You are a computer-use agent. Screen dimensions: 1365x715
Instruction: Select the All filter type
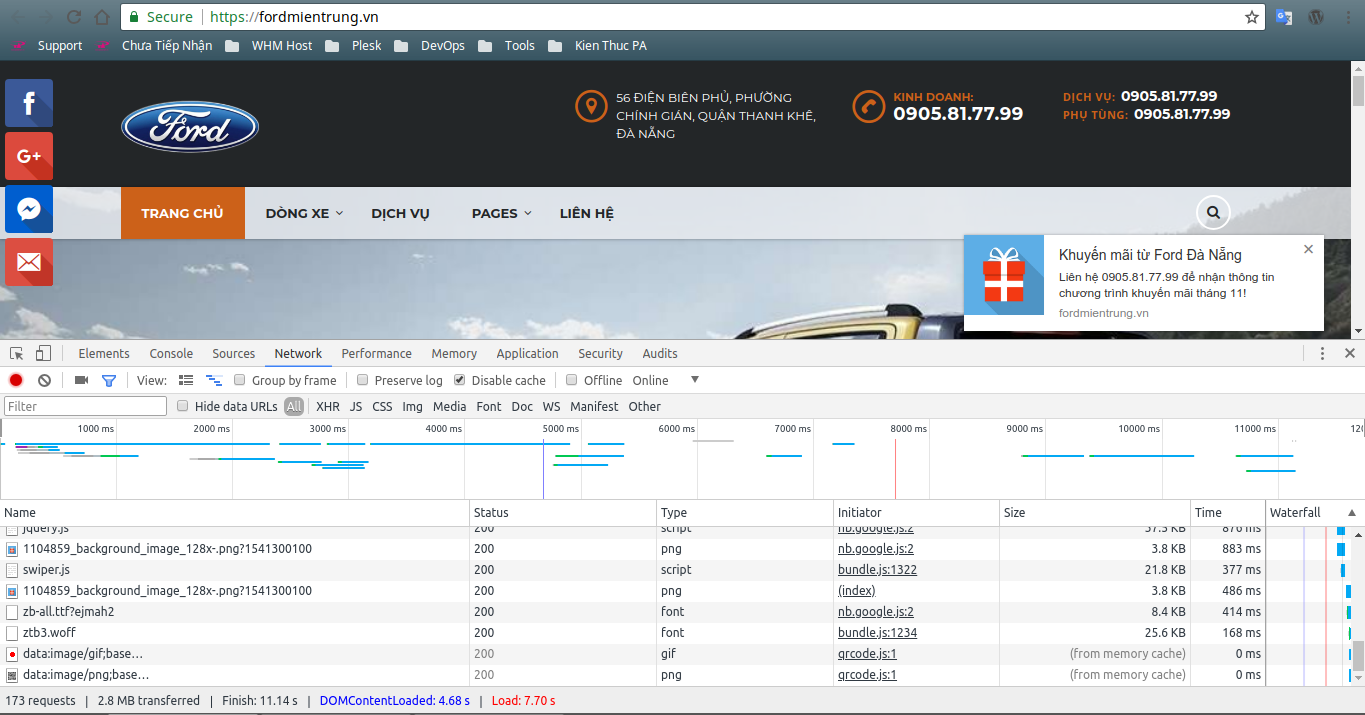(x=294, y=406)
